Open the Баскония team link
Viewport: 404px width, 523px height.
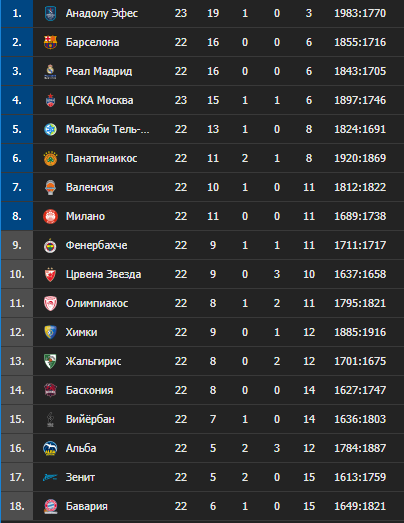pyautogui.click(x=89, y=390)
